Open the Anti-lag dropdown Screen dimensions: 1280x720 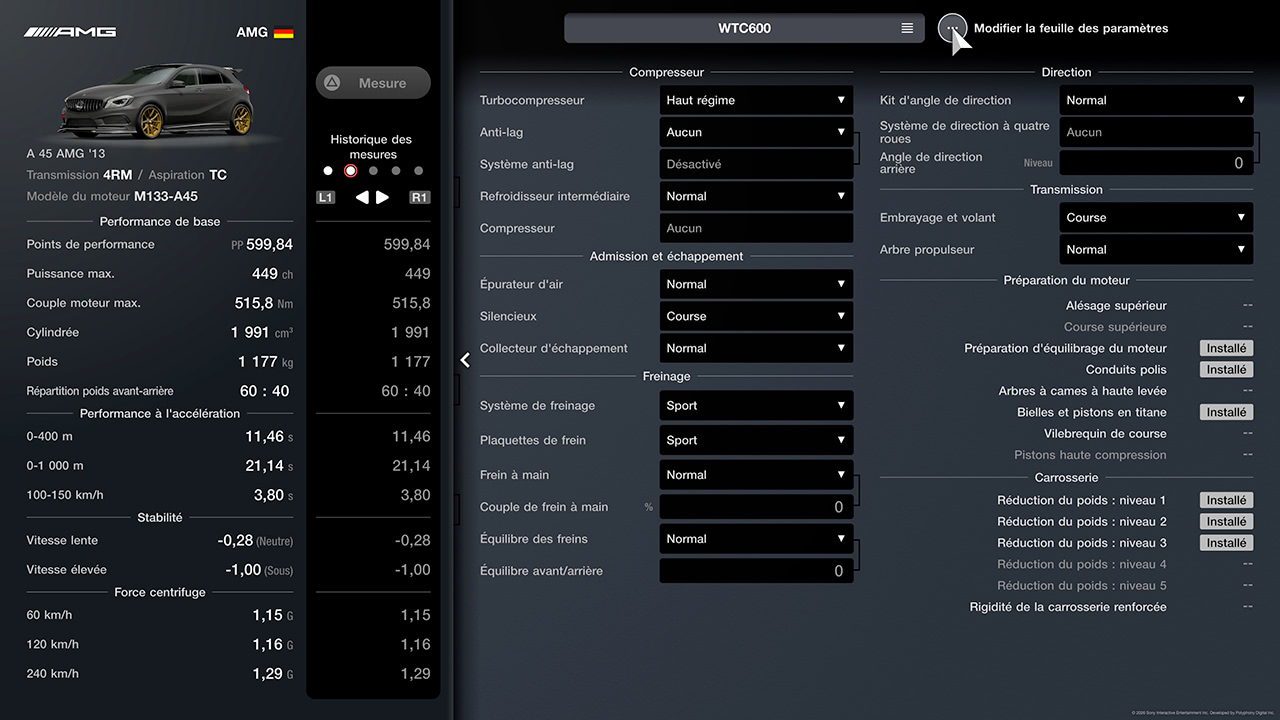[756, 132]
